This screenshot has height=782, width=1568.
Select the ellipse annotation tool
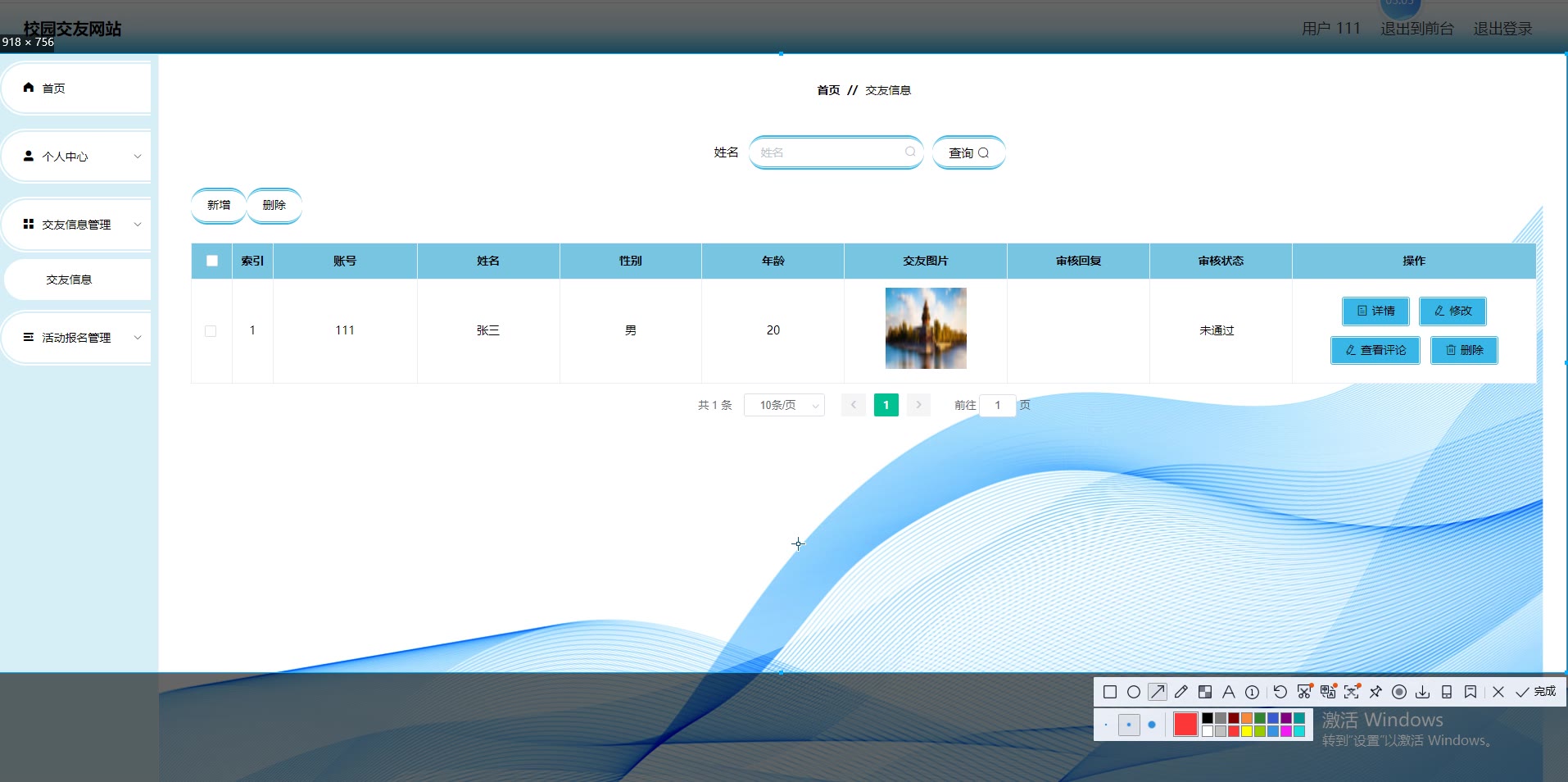1134,692
